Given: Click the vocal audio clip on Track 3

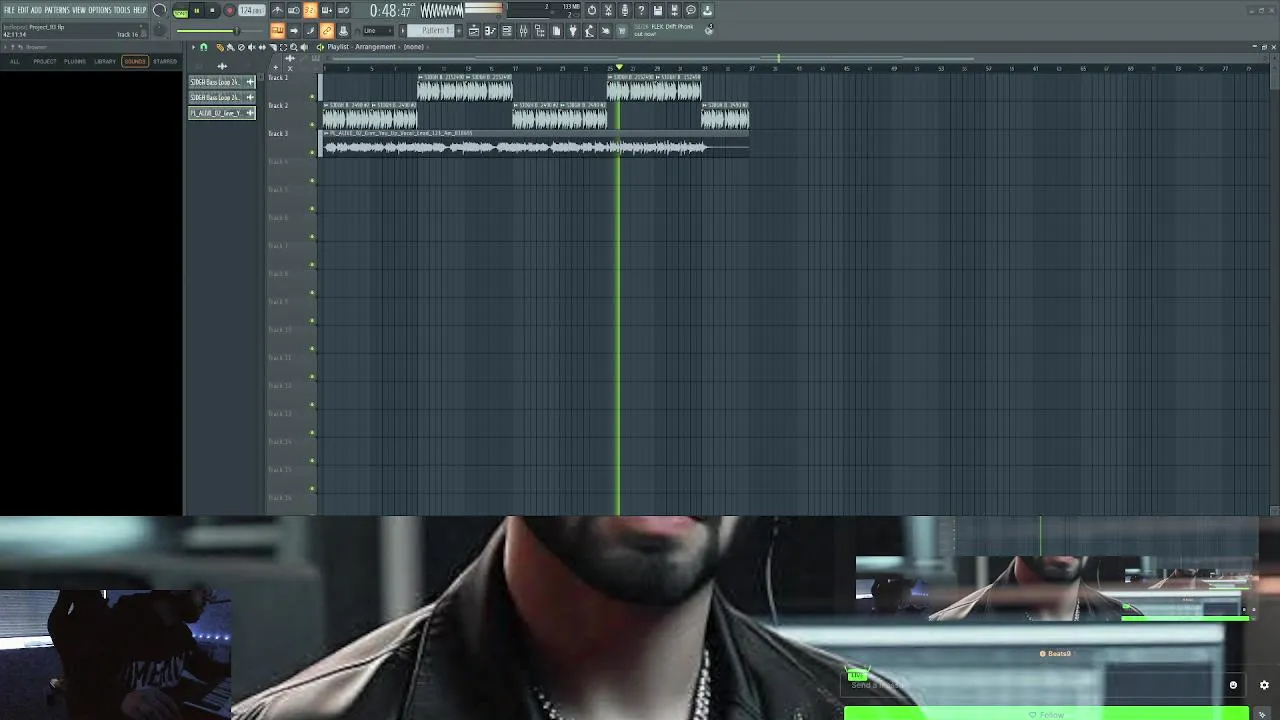Looking at the screenshot, I should (535, 145).
